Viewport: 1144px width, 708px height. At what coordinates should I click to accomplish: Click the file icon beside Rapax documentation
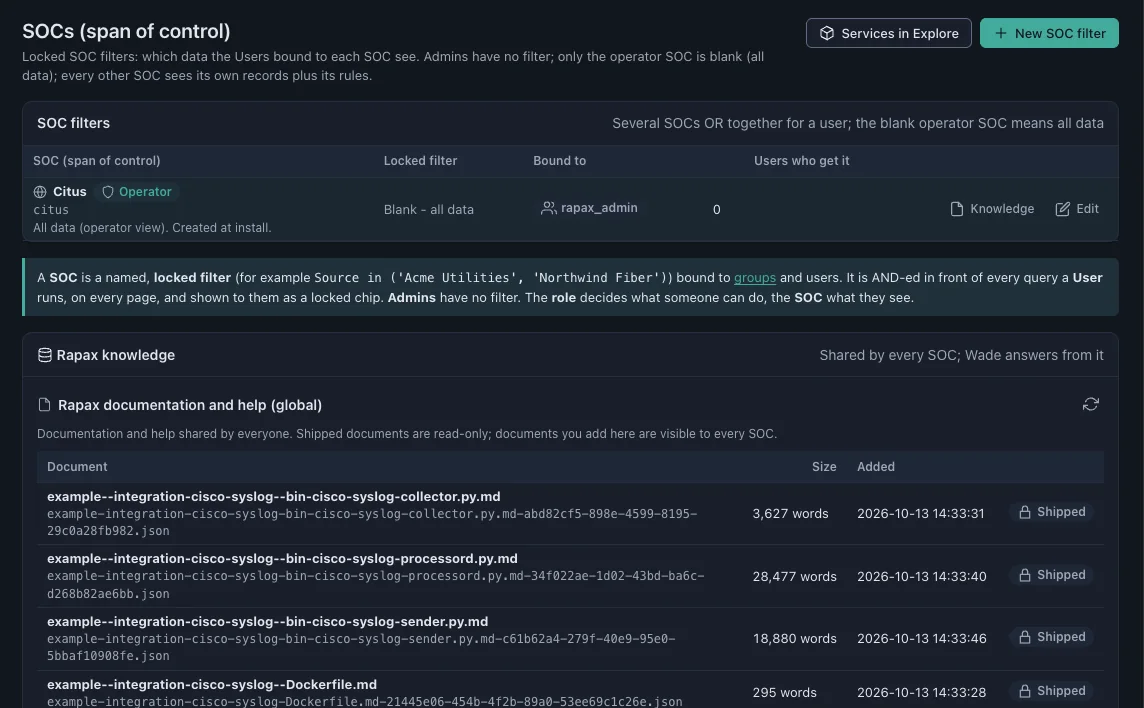tap(45, 404)
